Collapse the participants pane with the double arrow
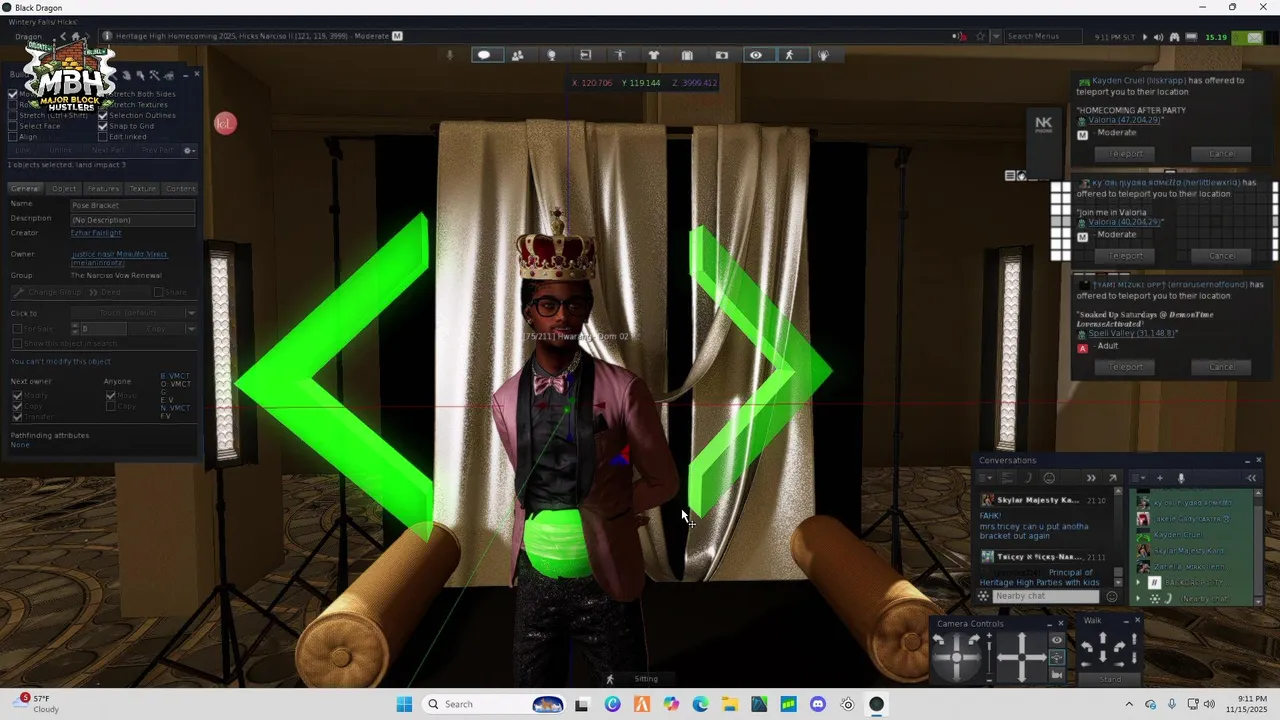Image resolution: width=1280 pixels, height=720 pixels. coord(1250,478)
